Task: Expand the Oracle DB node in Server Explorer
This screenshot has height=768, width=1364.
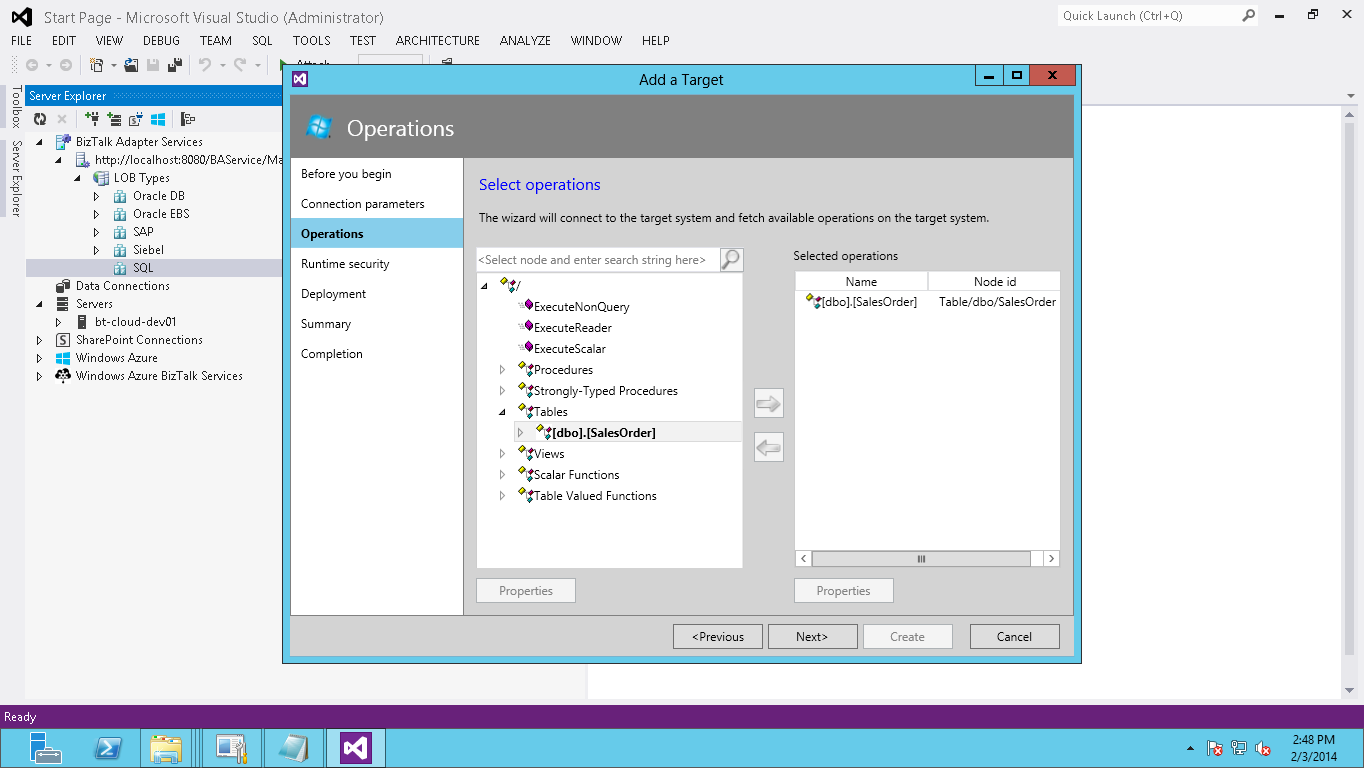Action: tap(97, 196)
